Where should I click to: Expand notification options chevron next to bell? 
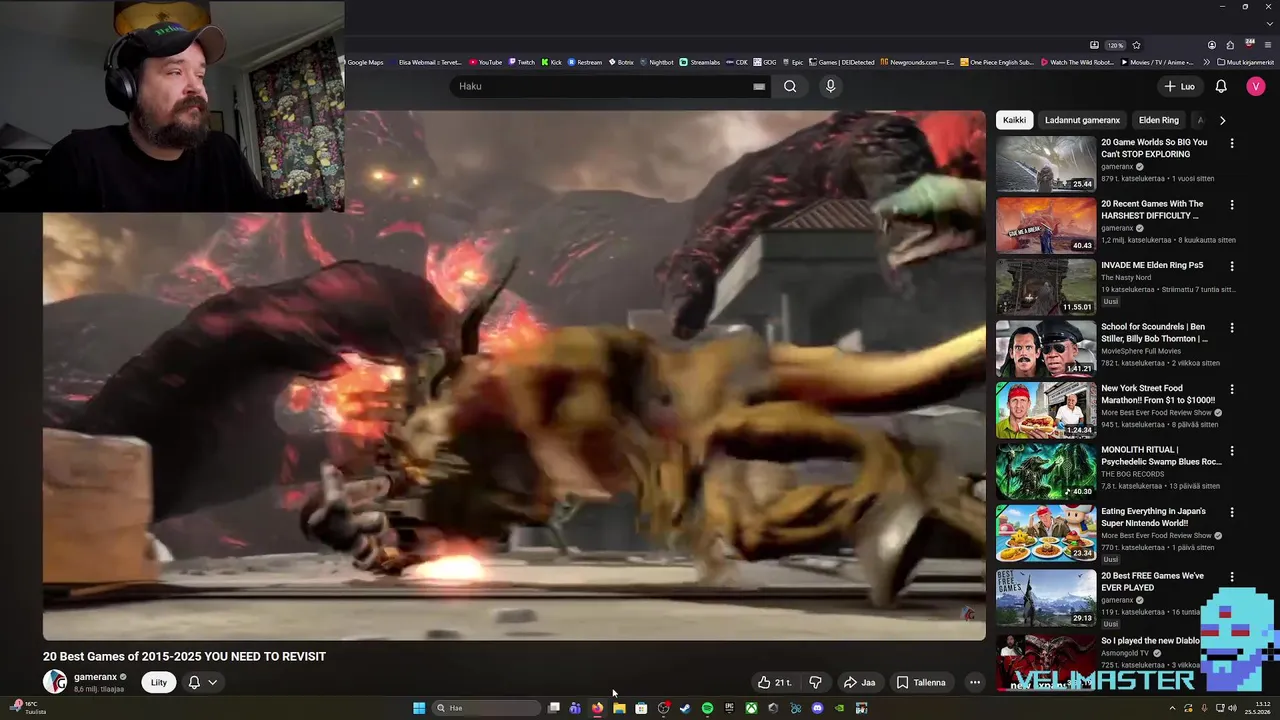click(212, 682)
